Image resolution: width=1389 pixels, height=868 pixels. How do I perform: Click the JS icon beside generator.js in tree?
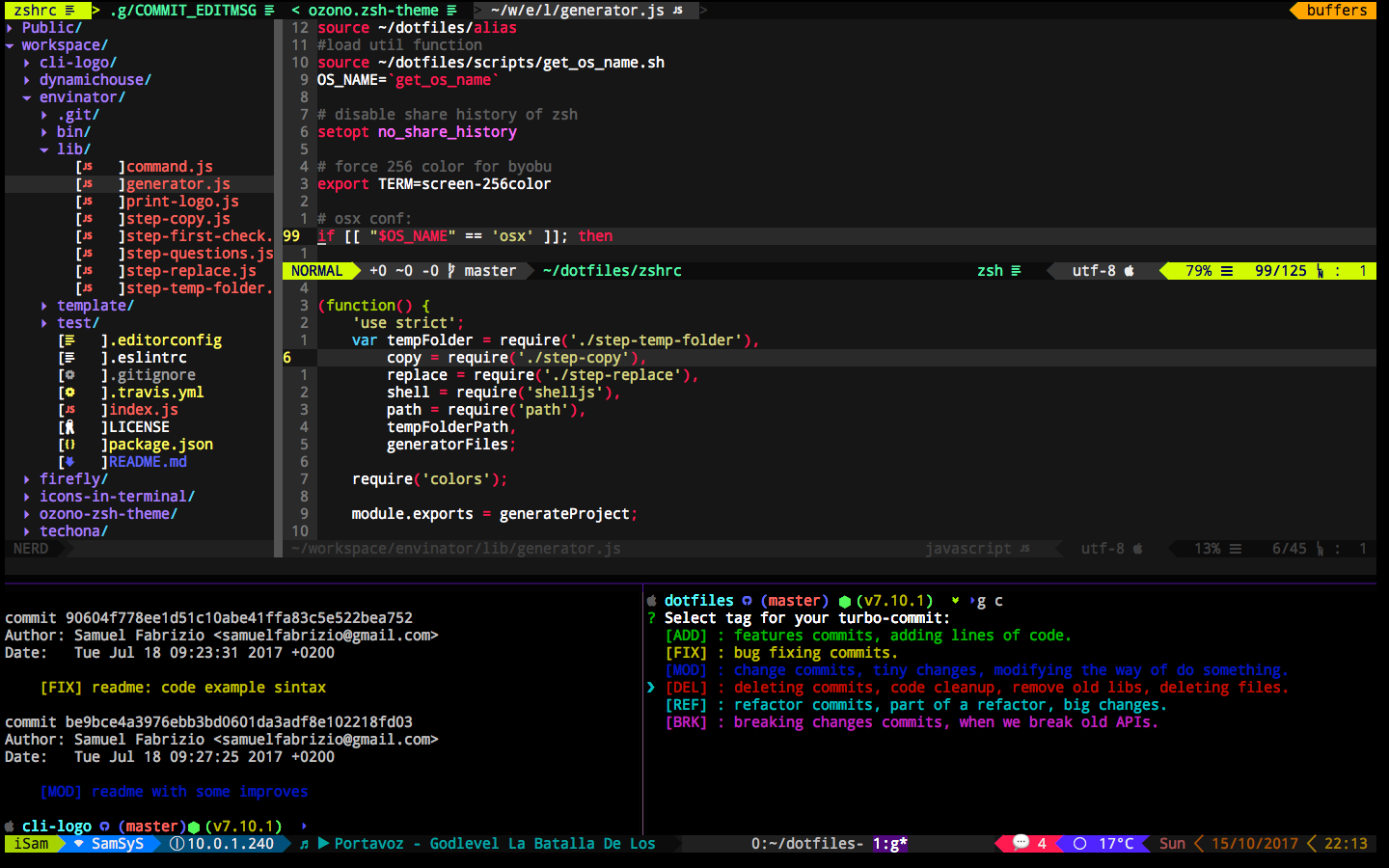point(87,184)
